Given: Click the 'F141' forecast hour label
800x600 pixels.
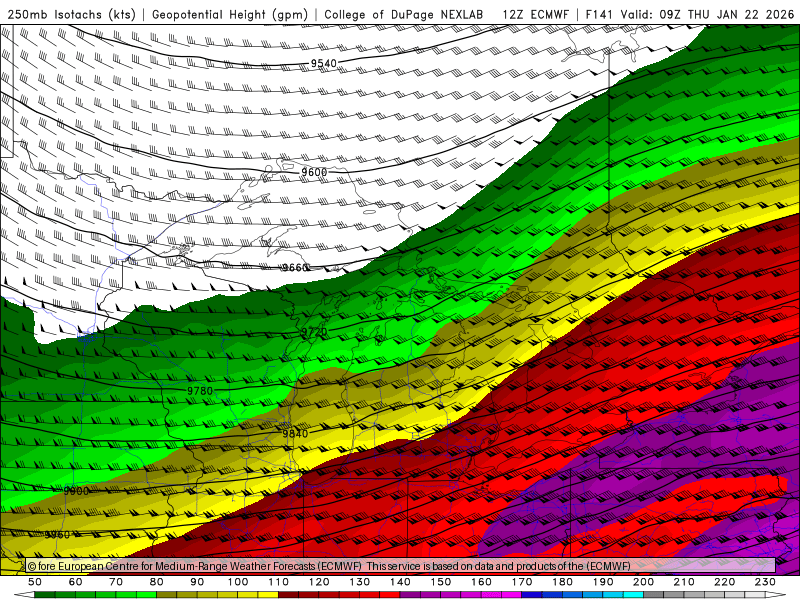Looking at the screenshot, I should (x=599, y=14).
